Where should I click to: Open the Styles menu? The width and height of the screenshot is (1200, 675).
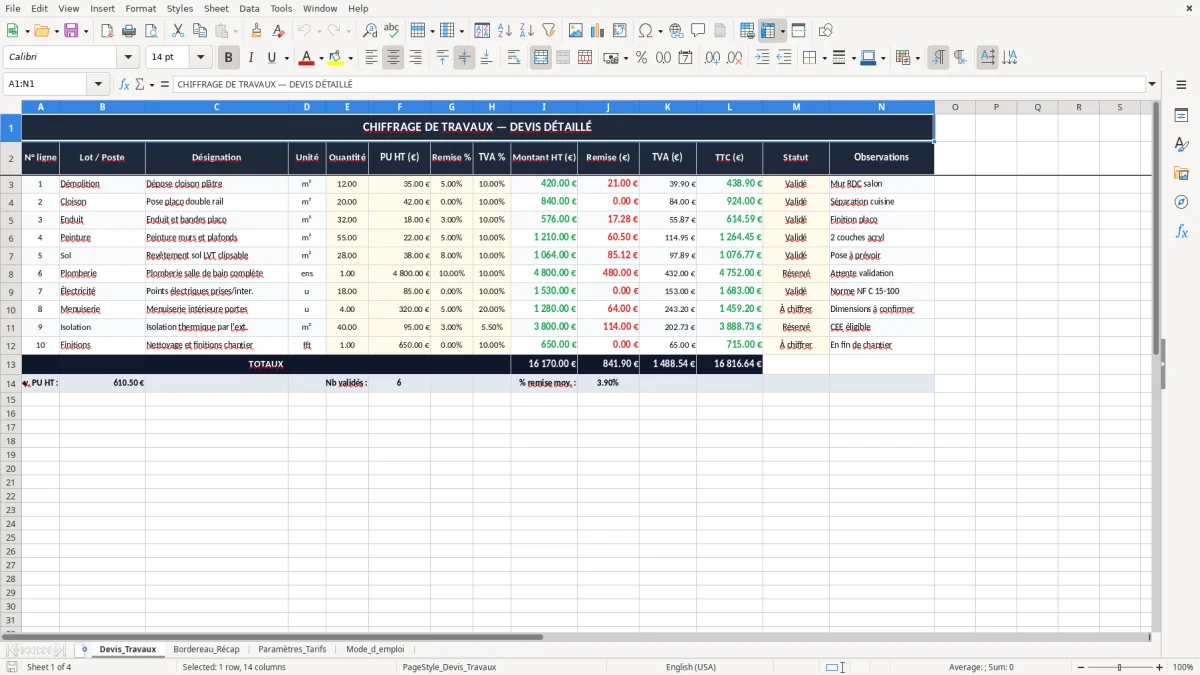pyautogui.click(x=180, y=8)
